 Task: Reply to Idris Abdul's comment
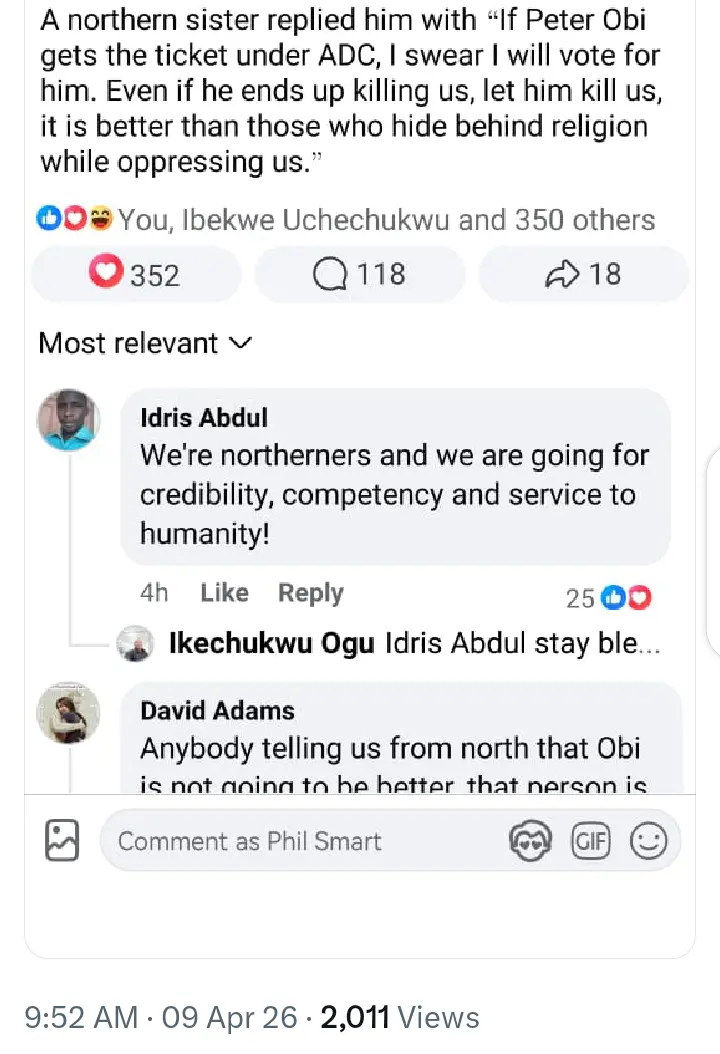point(310,593)
